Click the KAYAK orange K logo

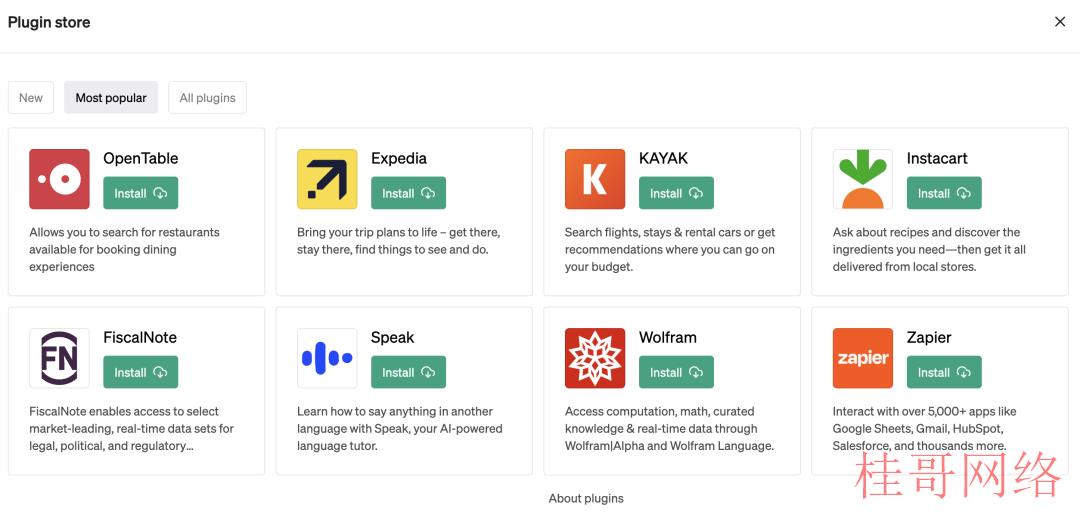tap(595, 179)
